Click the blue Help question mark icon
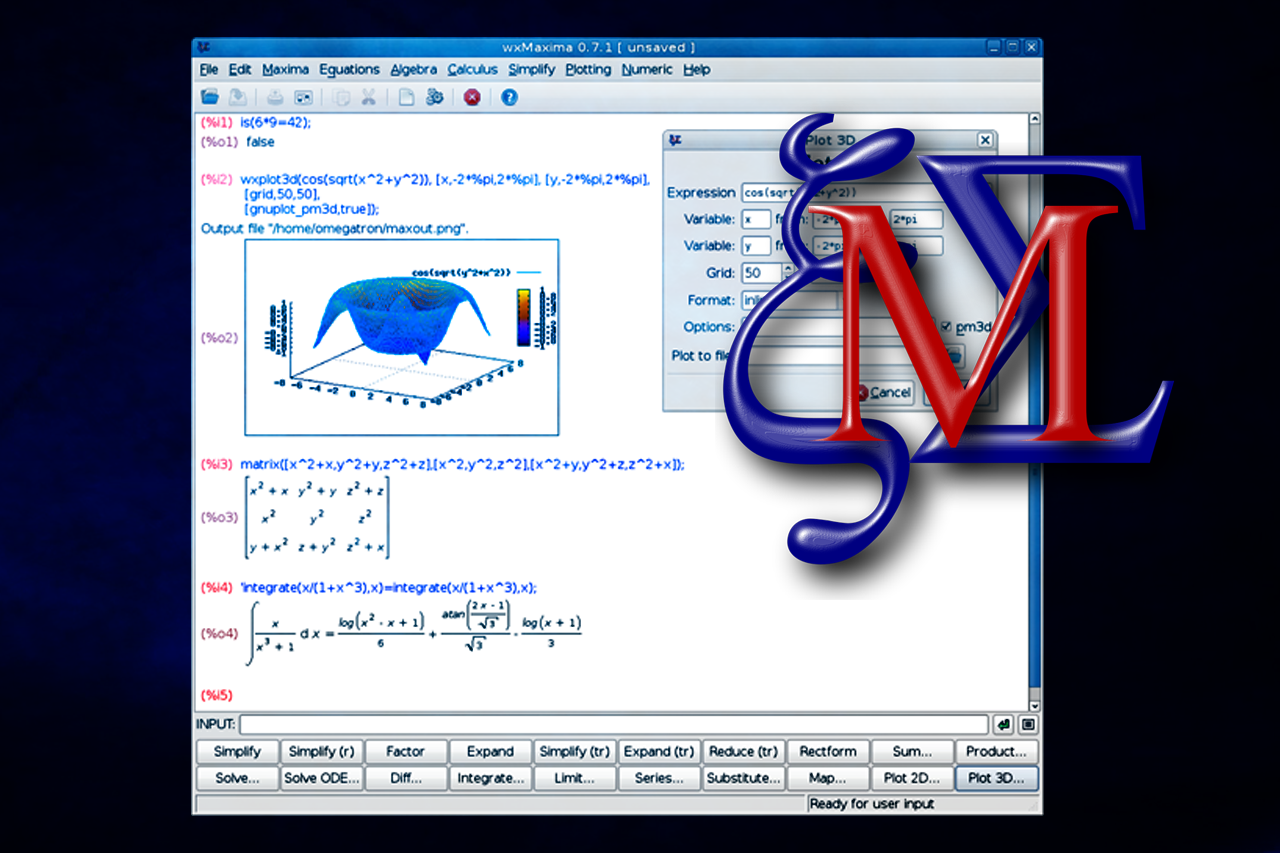This screenshot has height=853, width=1280. [509, 97]
